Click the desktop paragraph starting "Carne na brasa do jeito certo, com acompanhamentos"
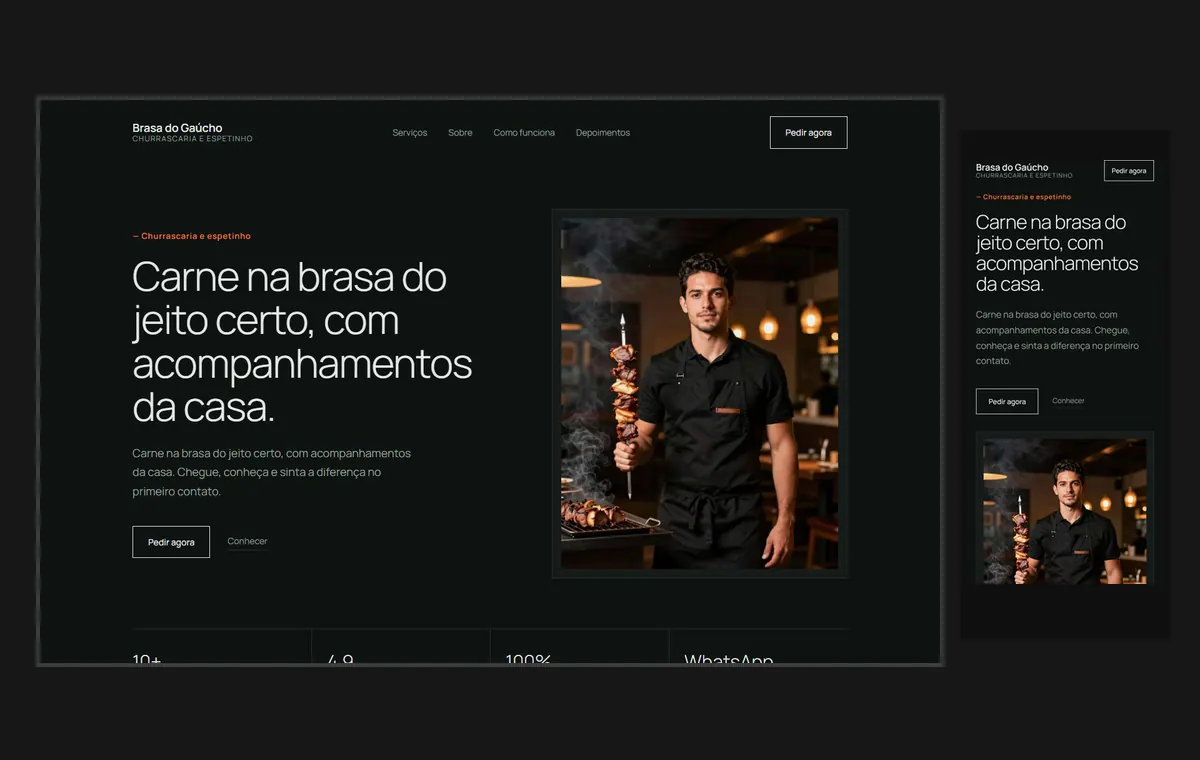1200x760 pixels. 272,472
